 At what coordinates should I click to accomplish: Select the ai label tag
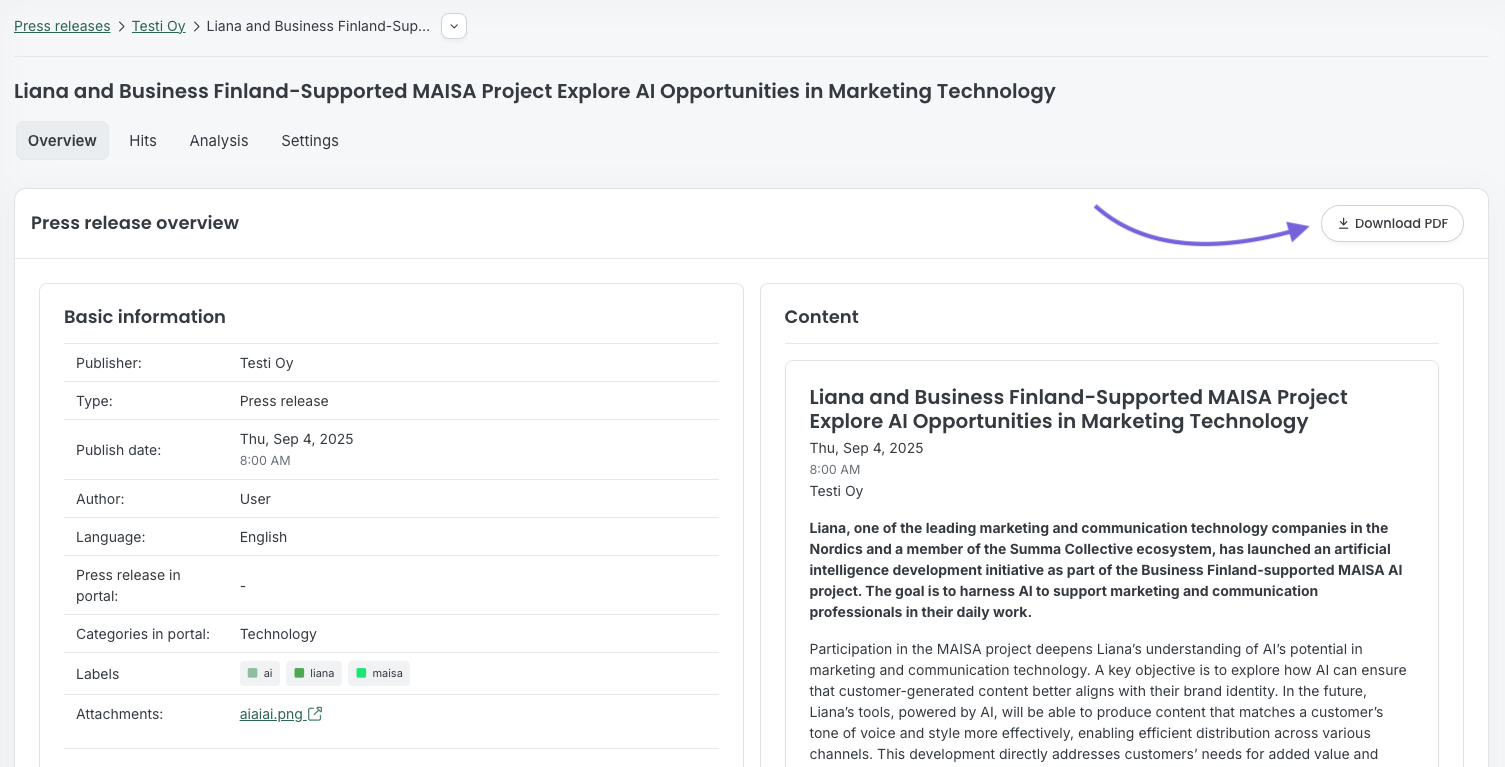tap(260, 673)
